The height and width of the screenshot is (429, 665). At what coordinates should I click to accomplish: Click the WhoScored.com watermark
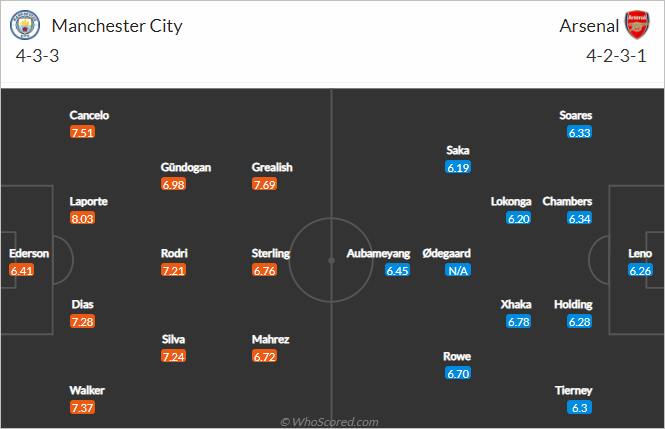point(329,422)
